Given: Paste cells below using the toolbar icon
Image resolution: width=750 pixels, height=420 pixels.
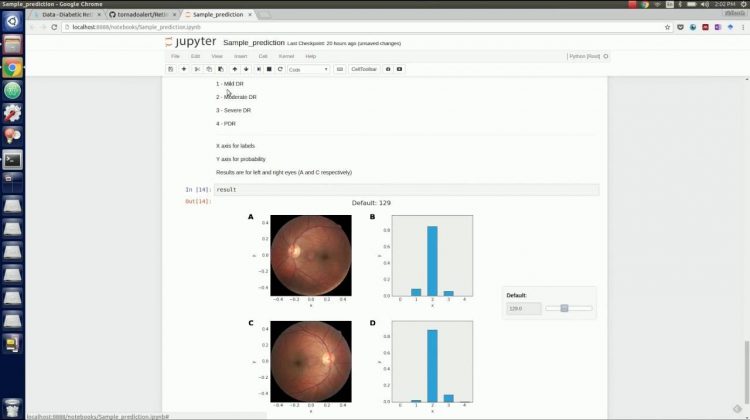Looking at the screenshot, I should (x=221, y=69).
